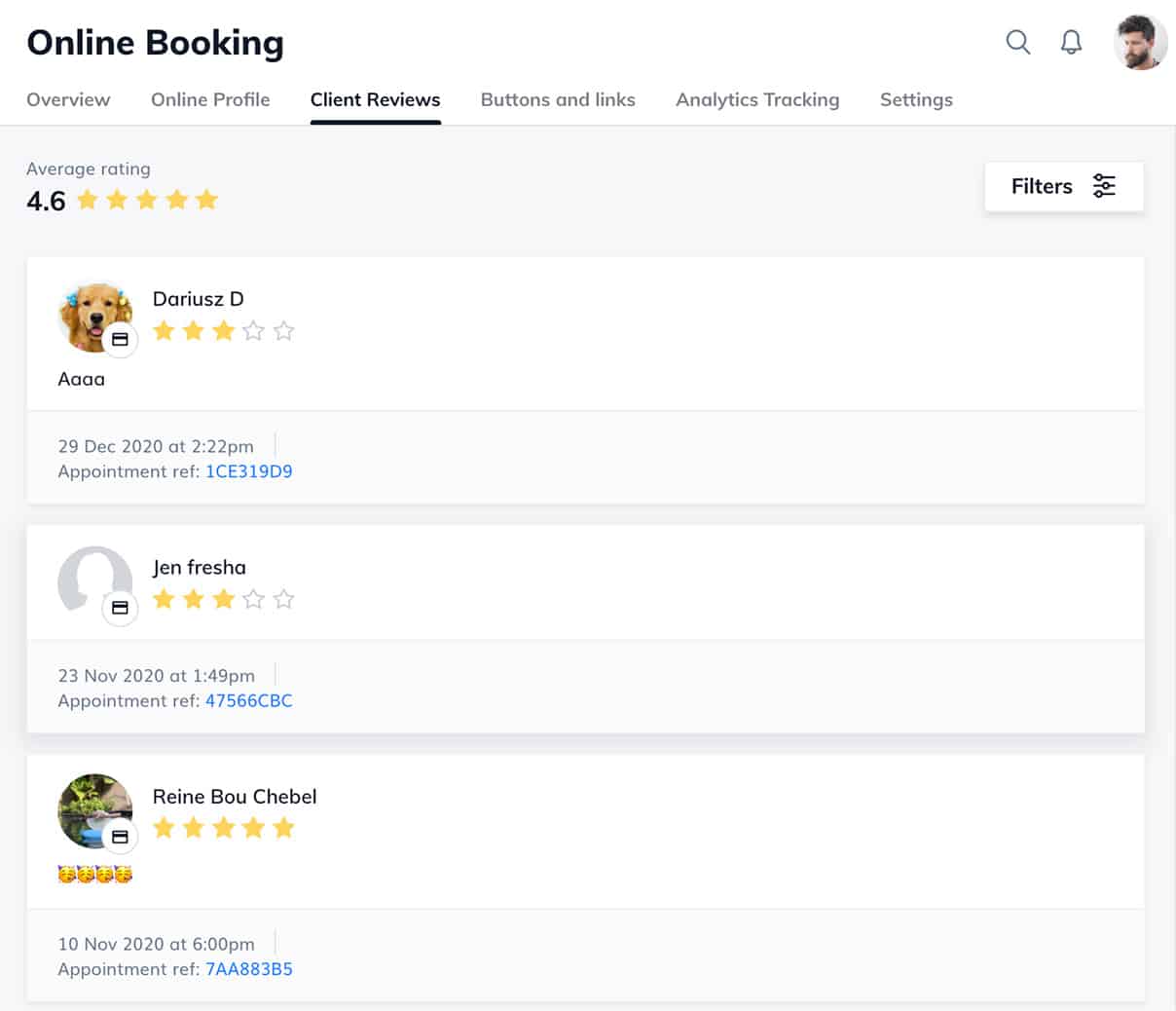Click the review text Aaaa
The image size is (1176, 1011).
click(81, 379)
